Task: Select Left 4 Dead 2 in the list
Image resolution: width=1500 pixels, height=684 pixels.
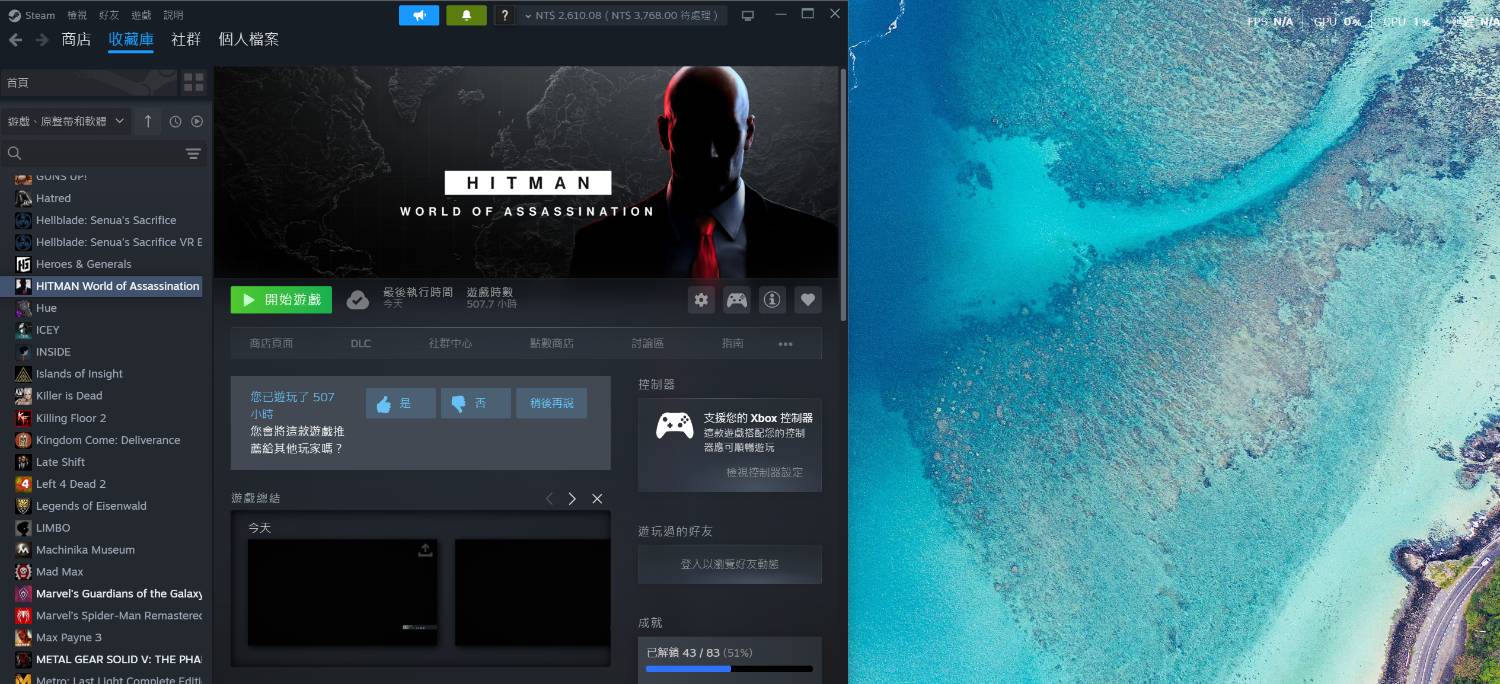Action: (107, 484)
